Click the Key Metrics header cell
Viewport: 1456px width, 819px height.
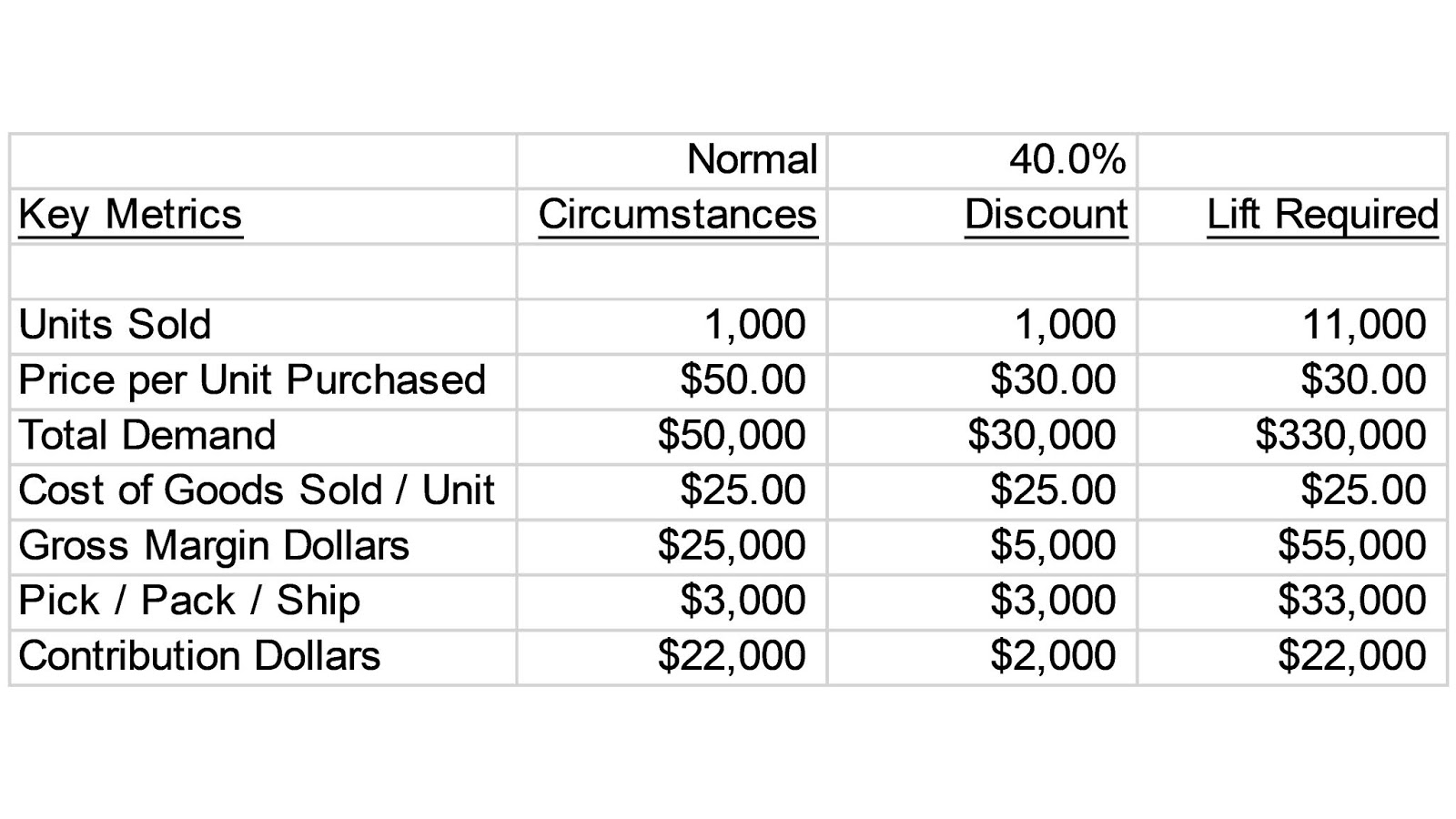click(130, 216)
